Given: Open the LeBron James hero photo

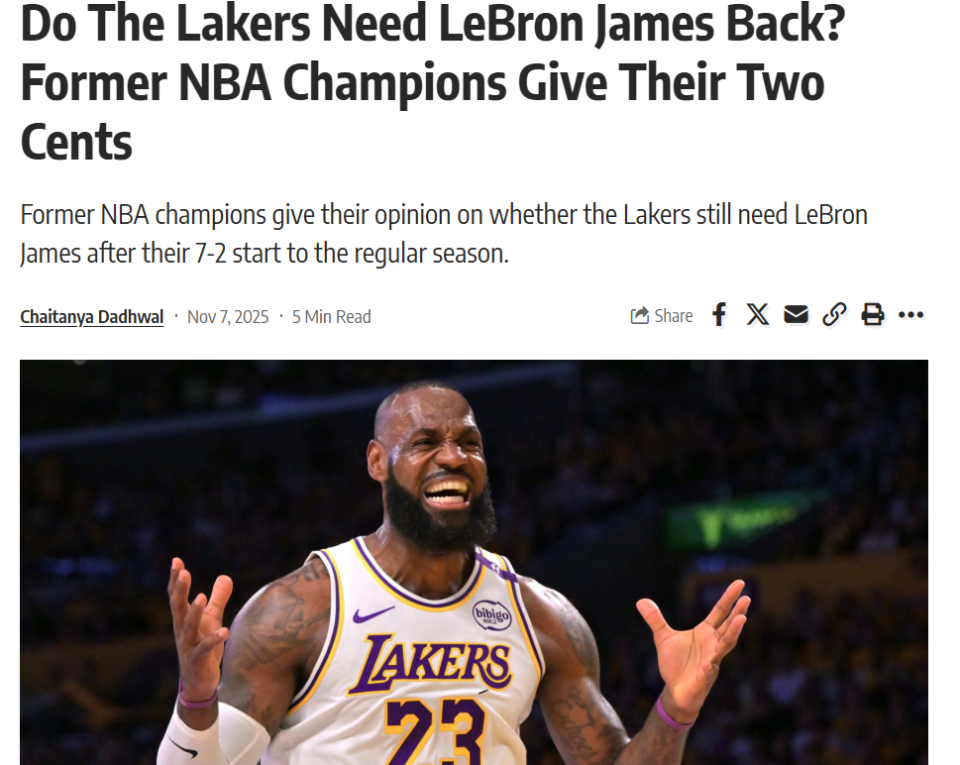Looking at the screenshot, I should (x=474, y=562).
